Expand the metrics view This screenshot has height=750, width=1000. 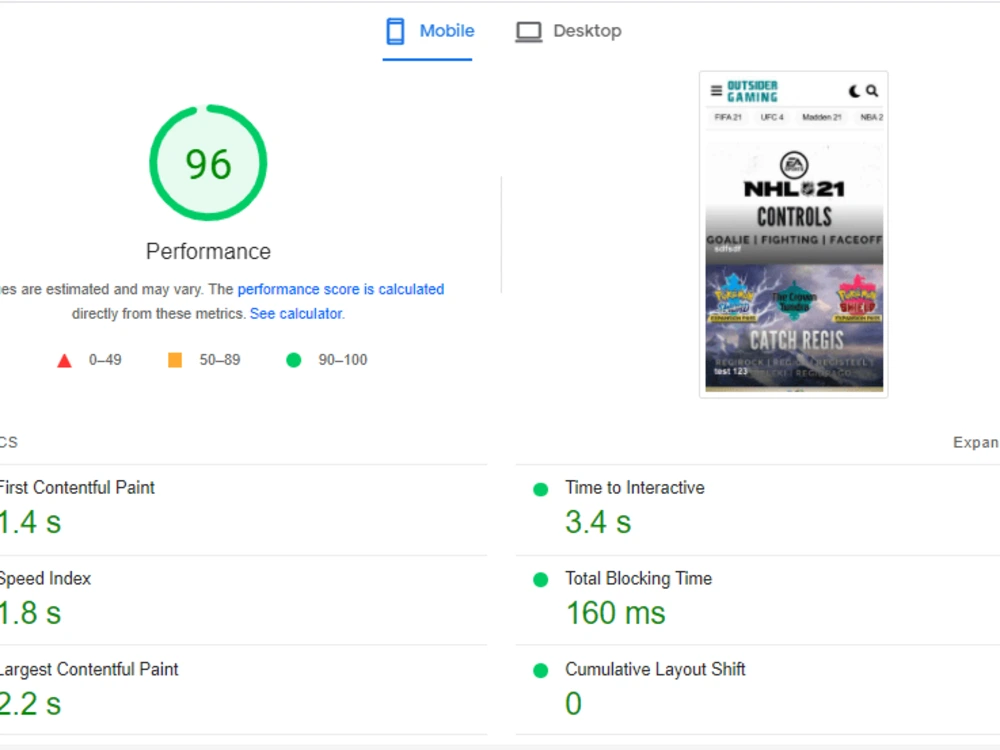pos(976,443)
